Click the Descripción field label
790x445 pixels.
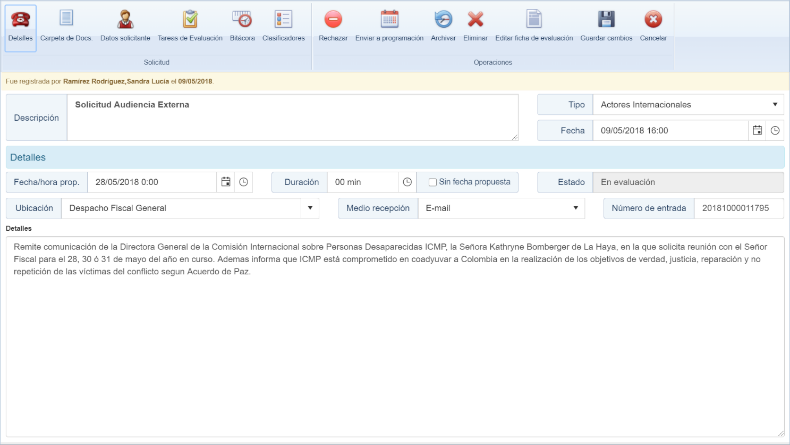click(36, 117)
